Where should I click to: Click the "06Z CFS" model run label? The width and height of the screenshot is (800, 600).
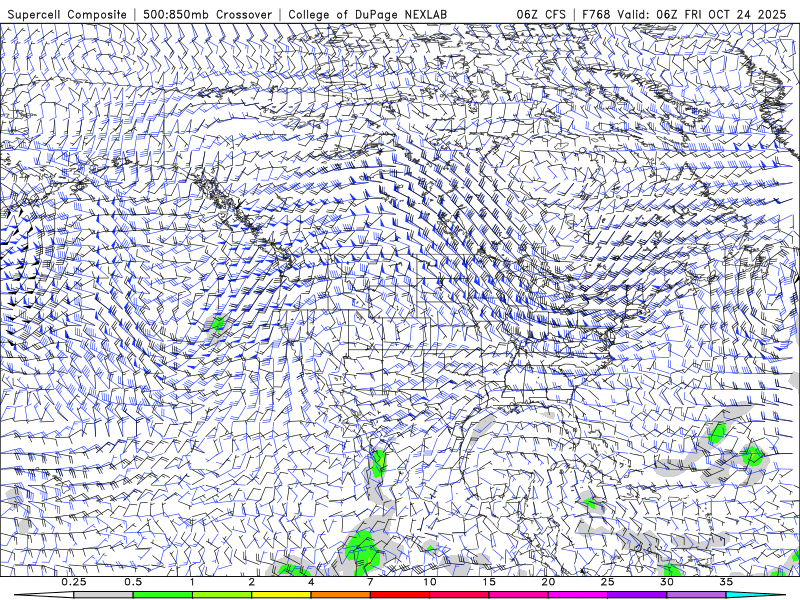[x=541, y=14]
